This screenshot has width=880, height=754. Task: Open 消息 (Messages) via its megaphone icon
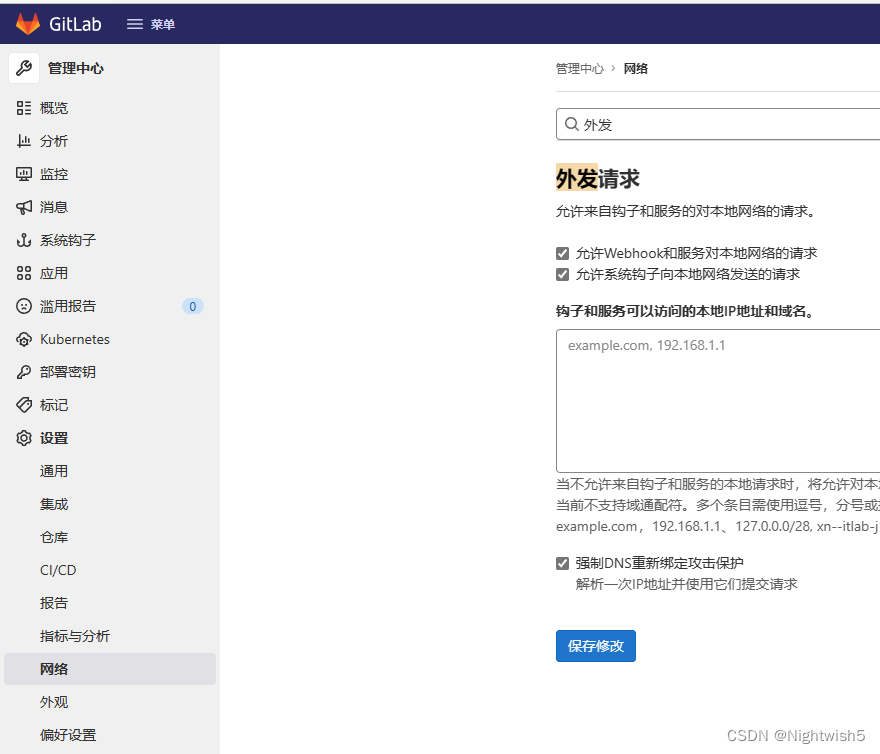23,206
